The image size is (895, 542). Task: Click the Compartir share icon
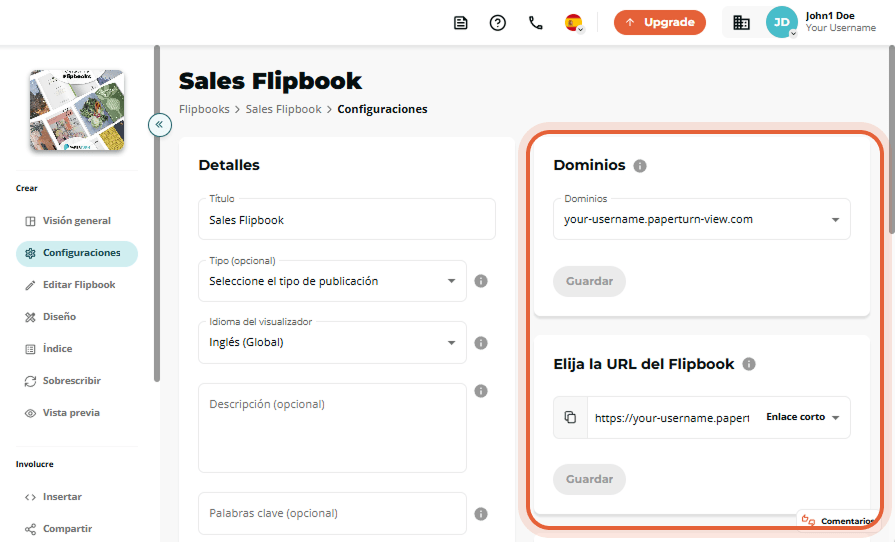click(30, 529)
